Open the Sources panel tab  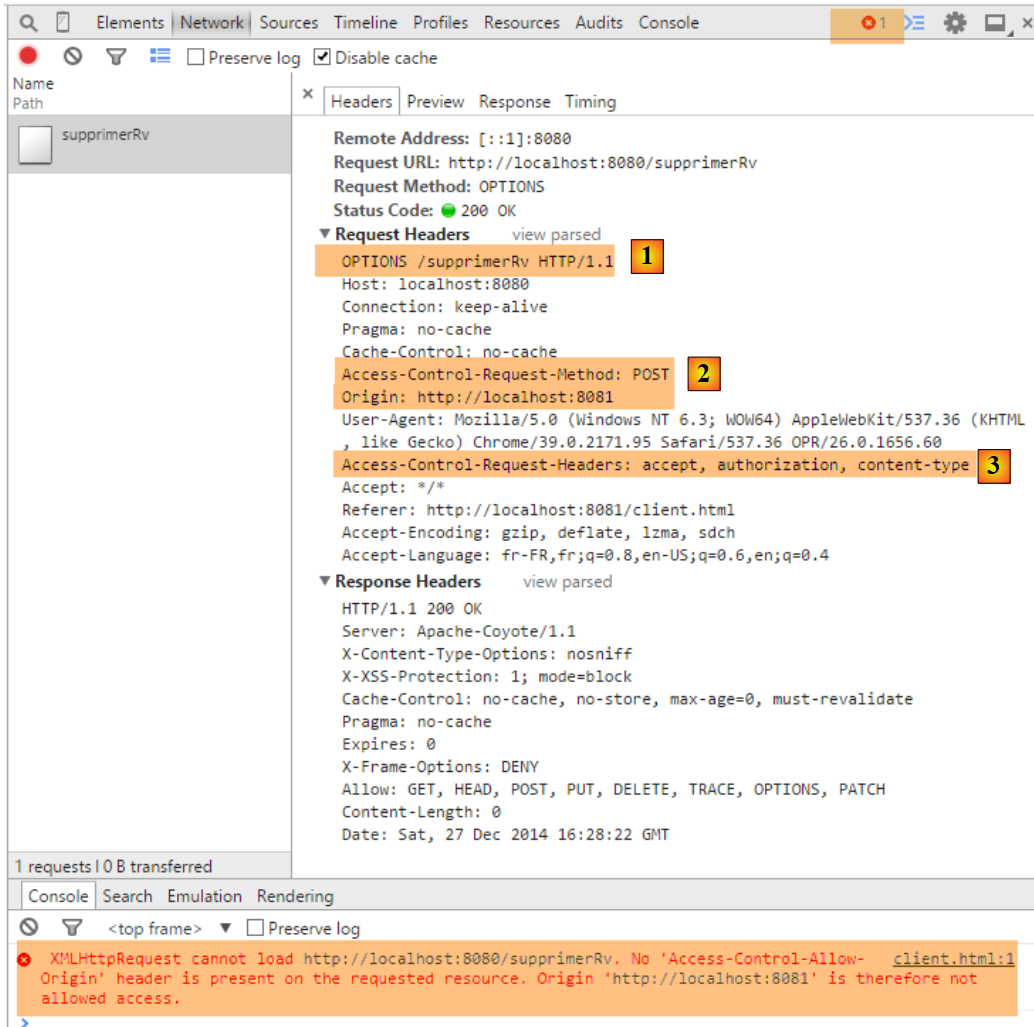(x=288, y=22)
